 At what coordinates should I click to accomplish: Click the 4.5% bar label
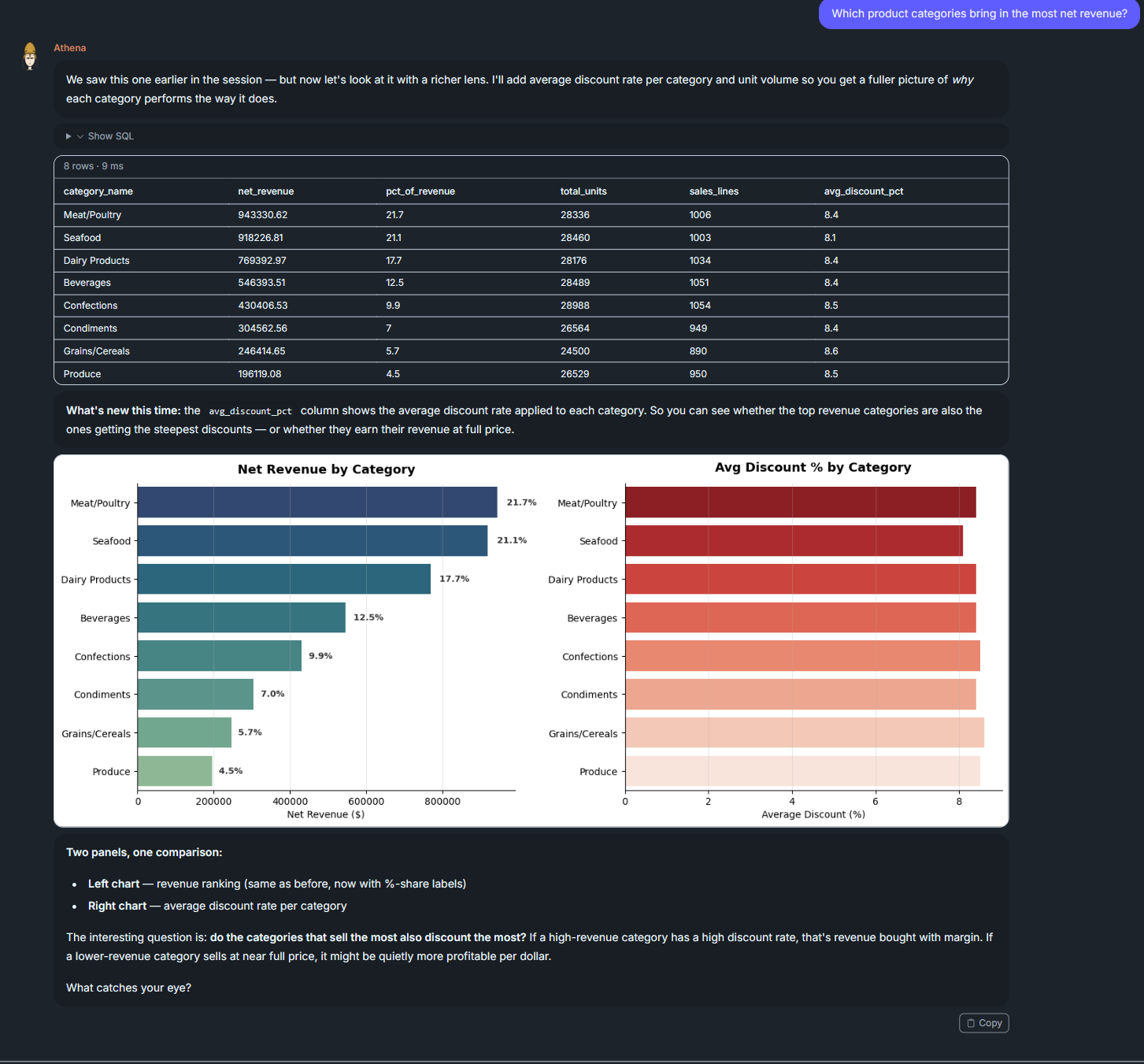click(x=231, y=771)
